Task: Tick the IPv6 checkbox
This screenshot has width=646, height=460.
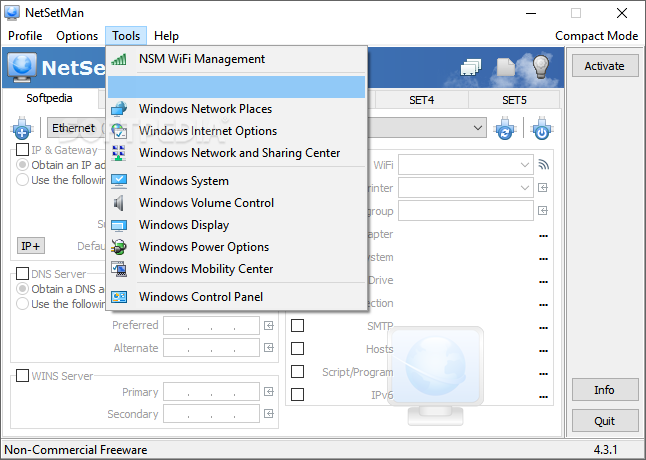Action: tap(297, 395)
